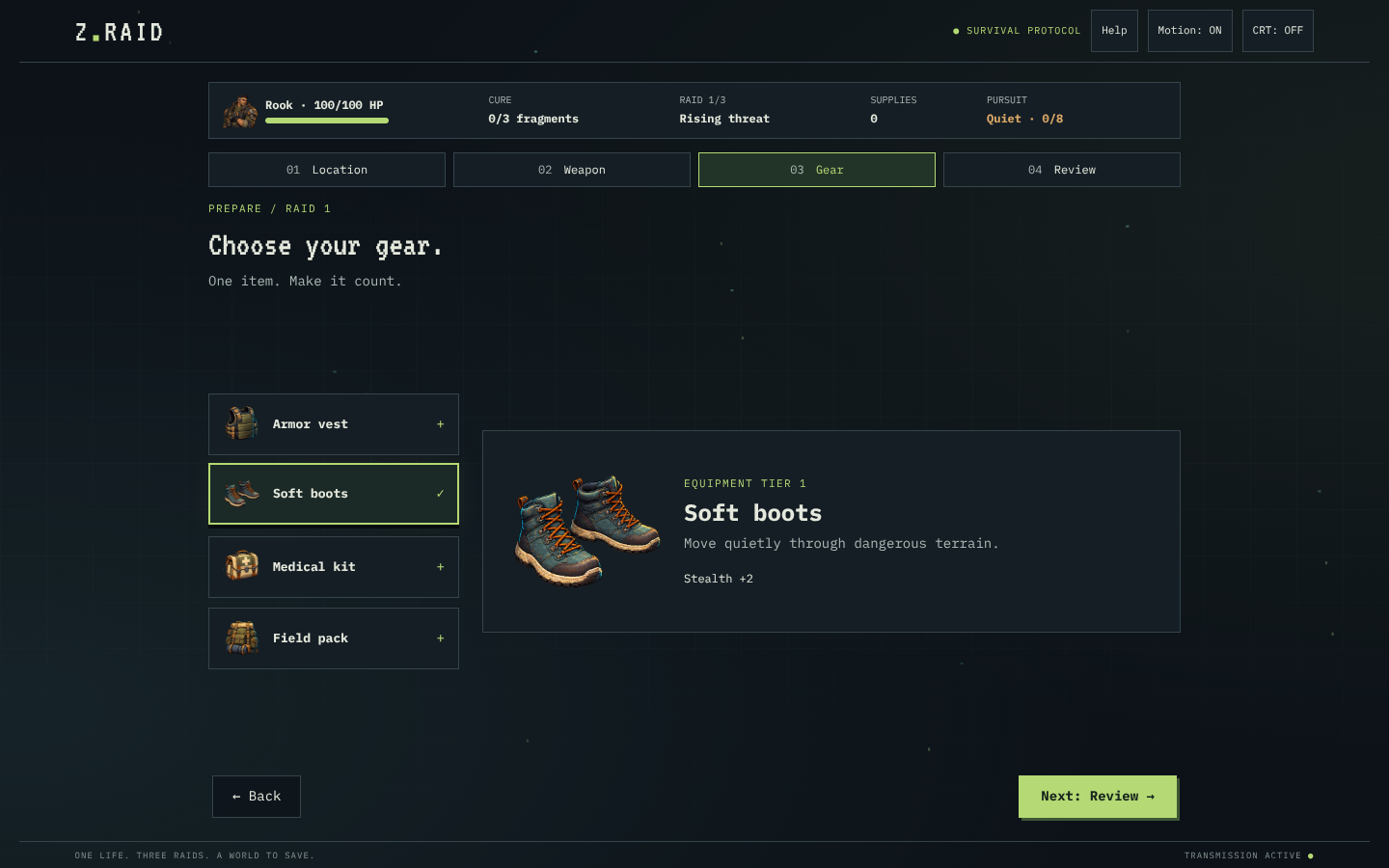Click the Medical kit icon
The height and width of the screenshot is (868, 1389).
click(x=242, y=566)
